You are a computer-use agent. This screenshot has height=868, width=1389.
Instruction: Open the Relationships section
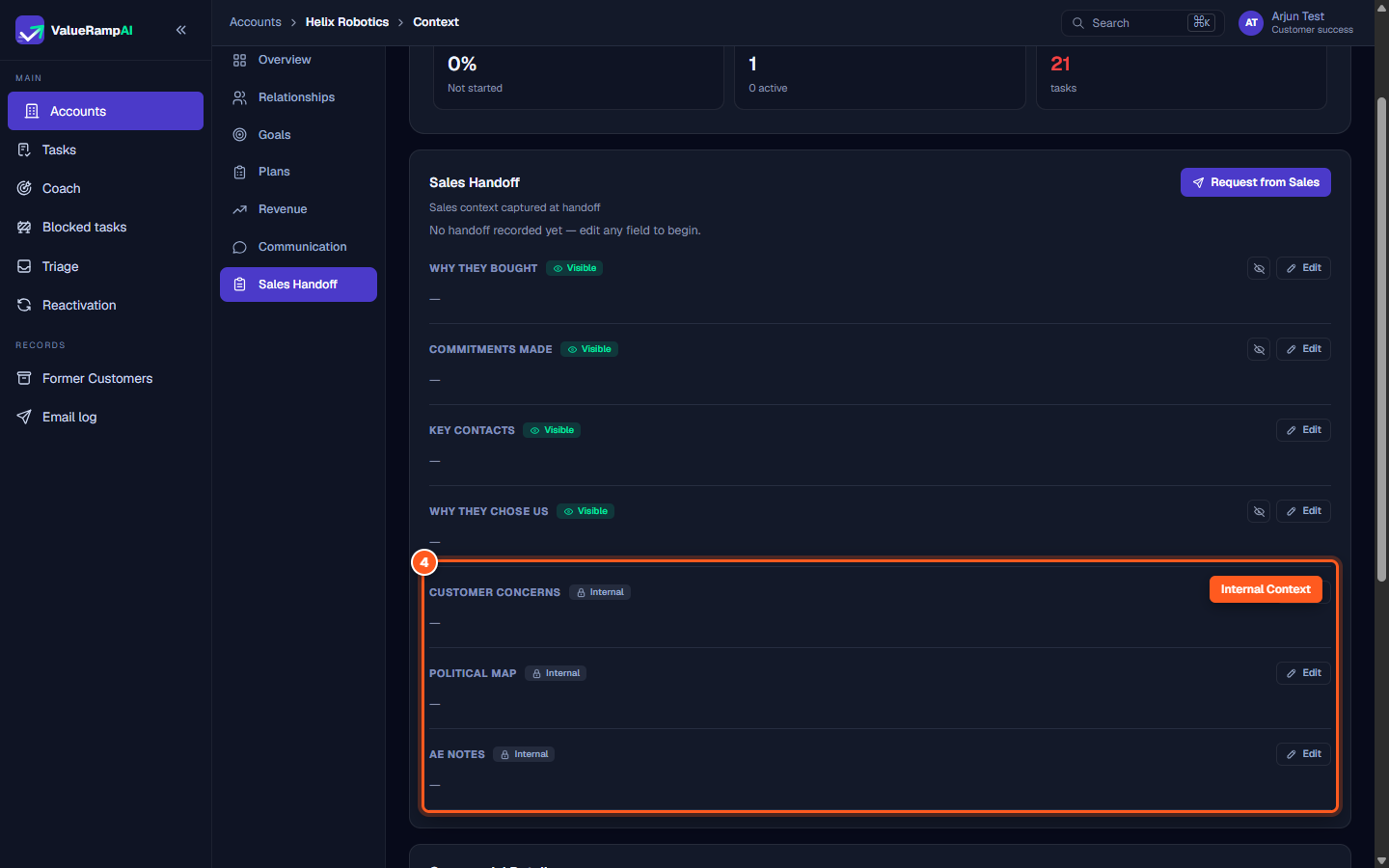coord(298,97)
